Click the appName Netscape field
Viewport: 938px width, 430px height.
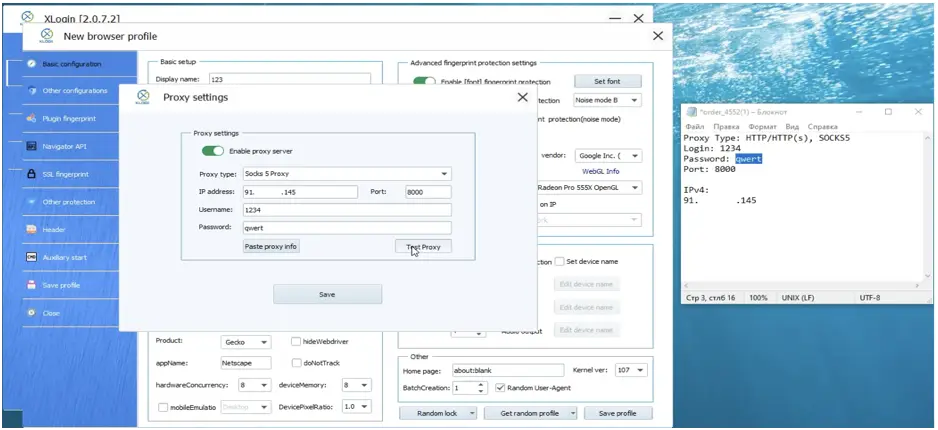[x=245, y=363]
